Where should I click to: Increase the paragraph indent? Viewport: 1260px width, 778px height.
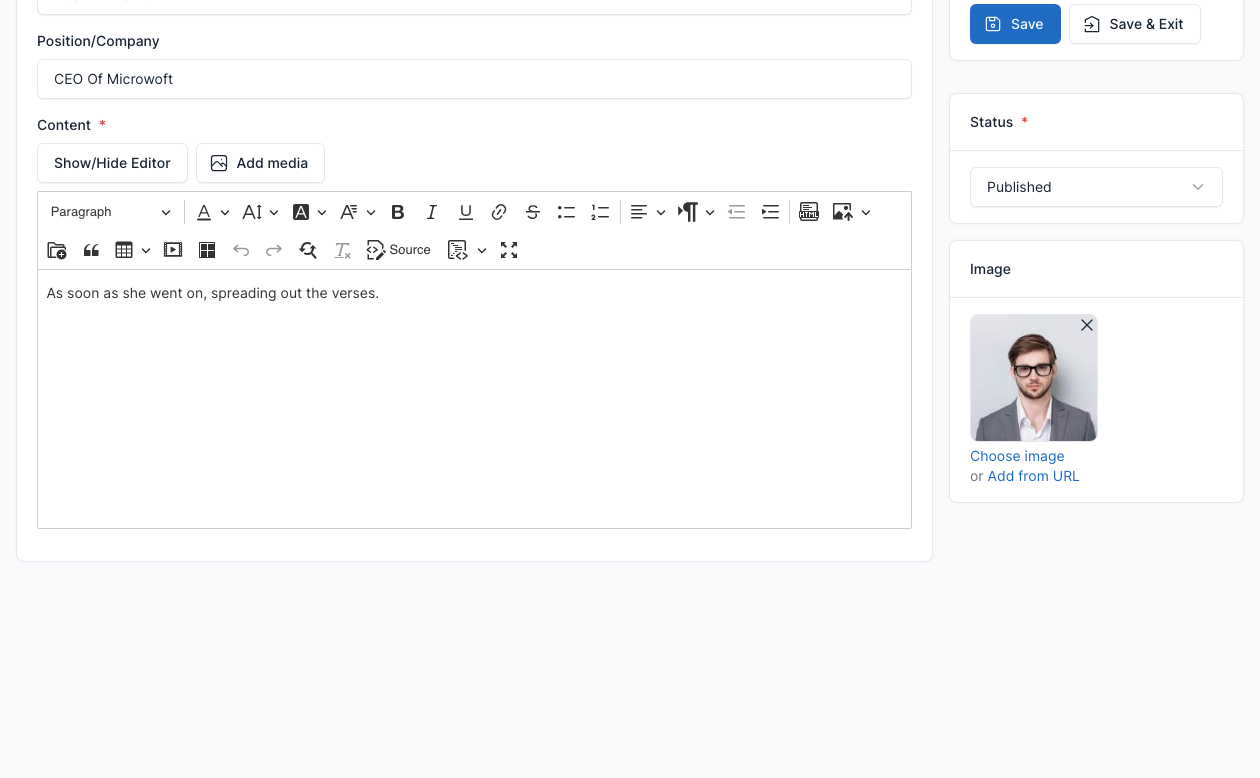(x=770, y=212)
